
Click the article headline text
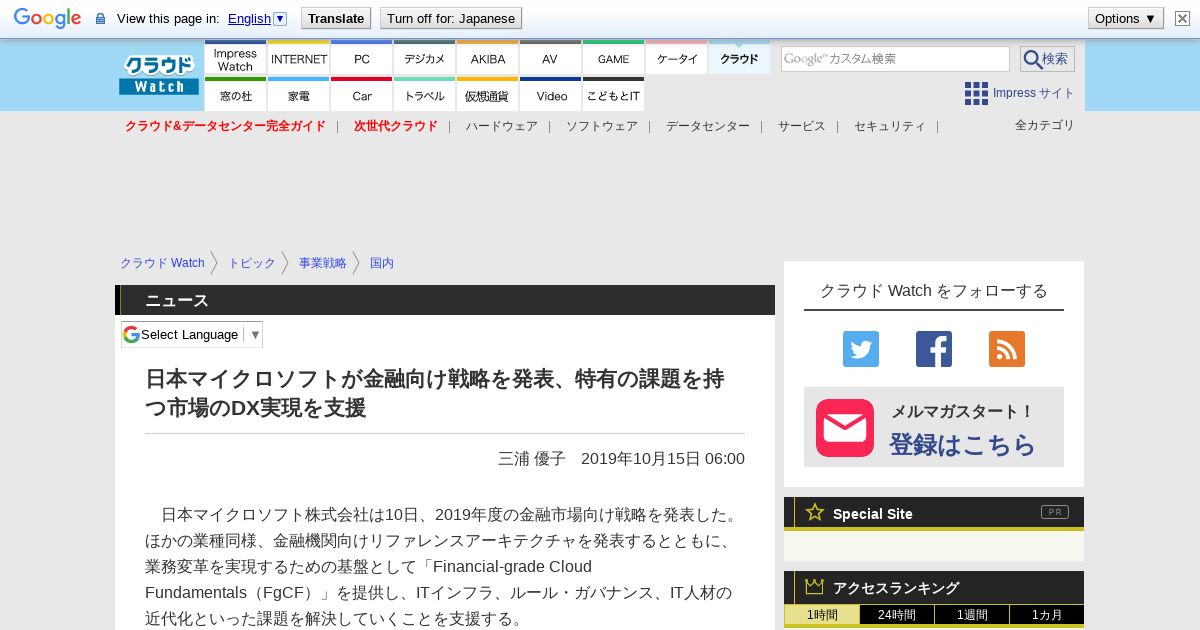(x=435, y=393)
